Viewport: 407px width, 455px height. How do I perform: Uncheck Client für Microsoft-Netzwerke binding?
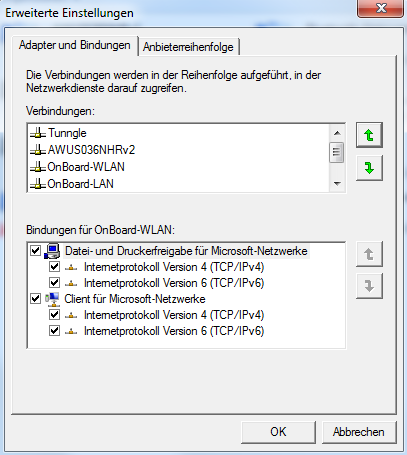(x=35, y=298)
